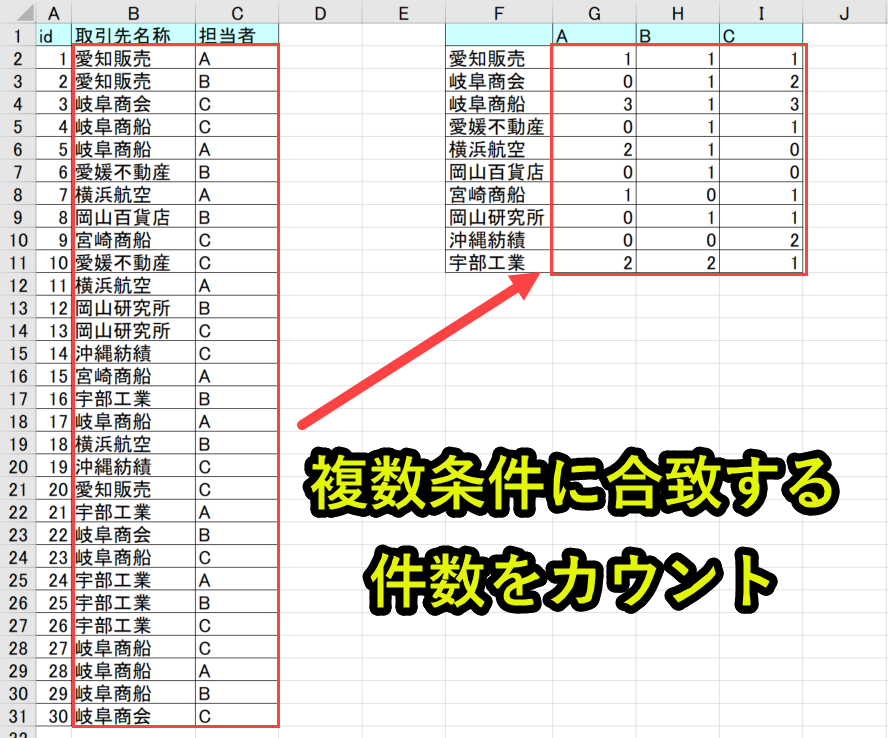888x738 pixels.
Task: Select column C header
Action: (x=237, y=12)
